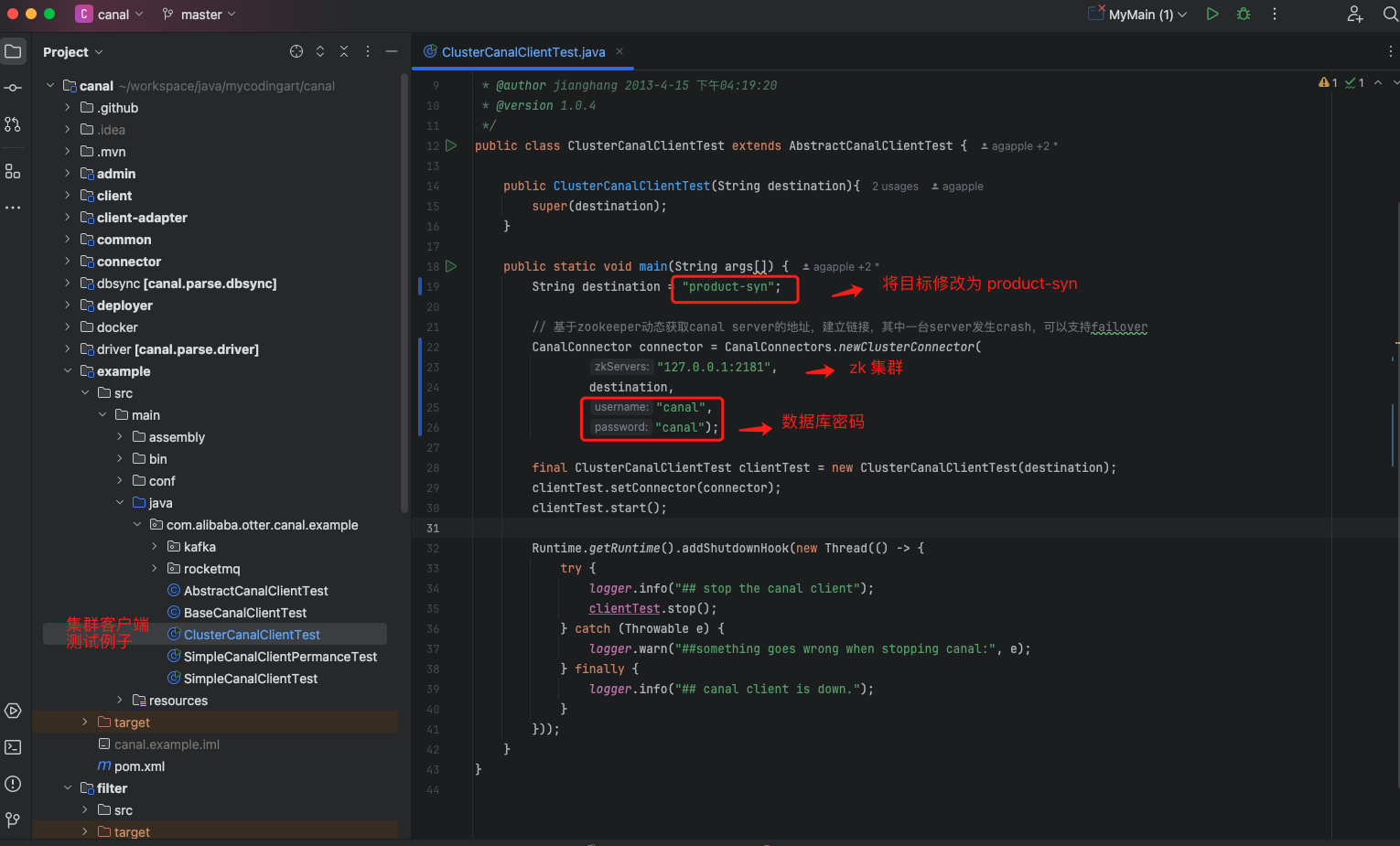Click Code With Me add-user icon

click(1355, 14)
